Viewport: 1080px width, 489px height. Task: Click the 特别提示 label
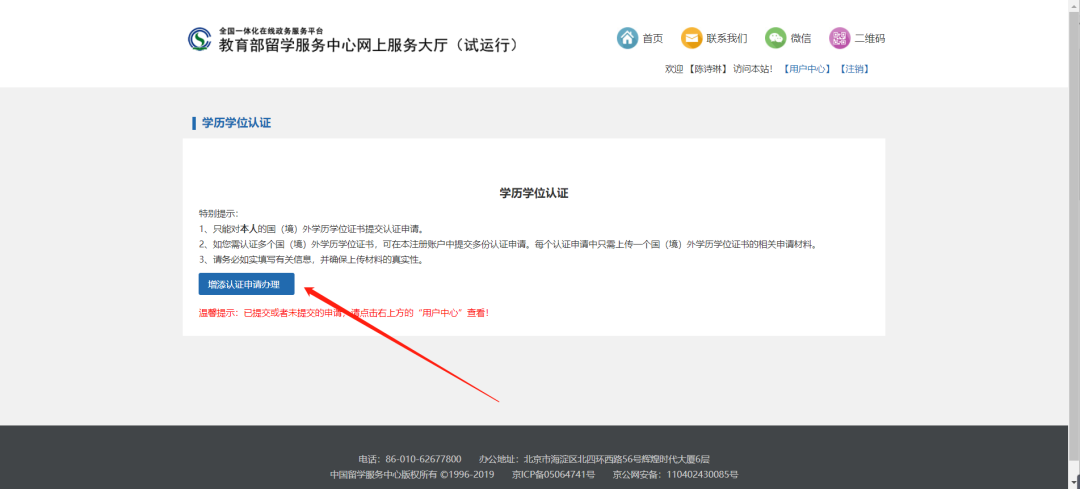(x=218, y=214)
